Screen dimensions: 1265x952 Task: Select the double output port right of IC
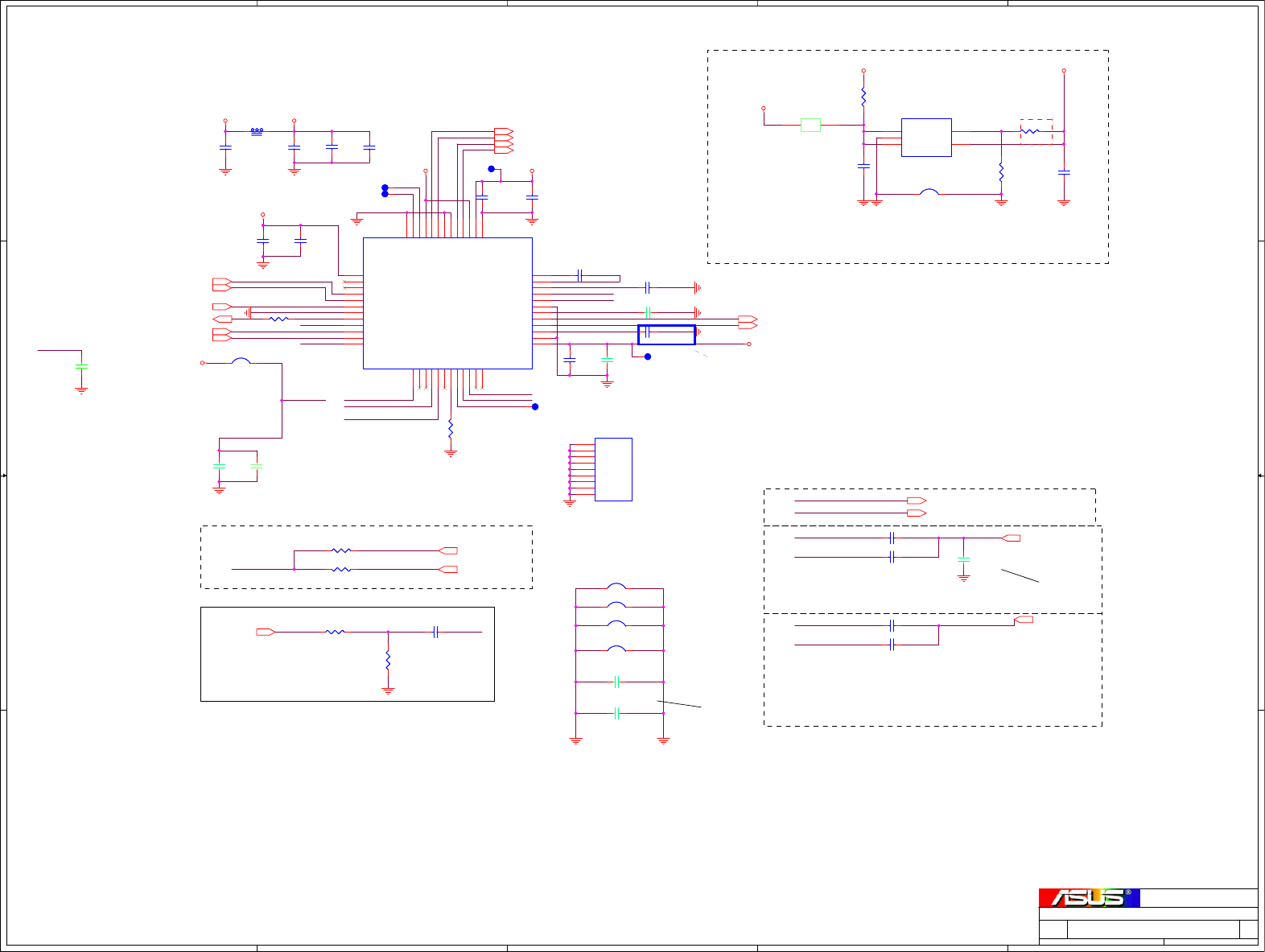coord(748,322)
